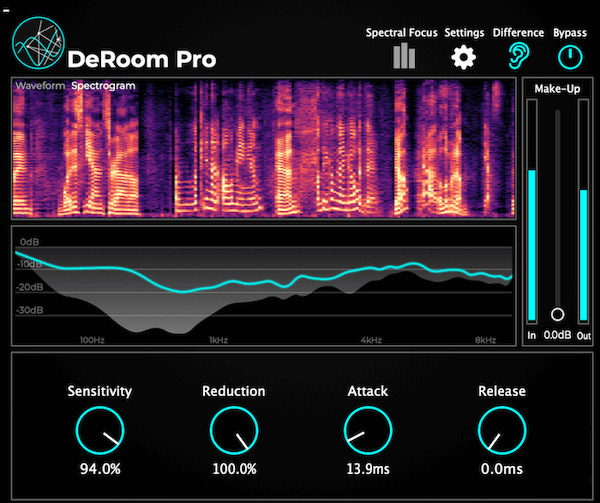Screen dimensions: 600x503
Task: Click the 0.0dB Make-Up gain readout
Action: pos(557,336)
